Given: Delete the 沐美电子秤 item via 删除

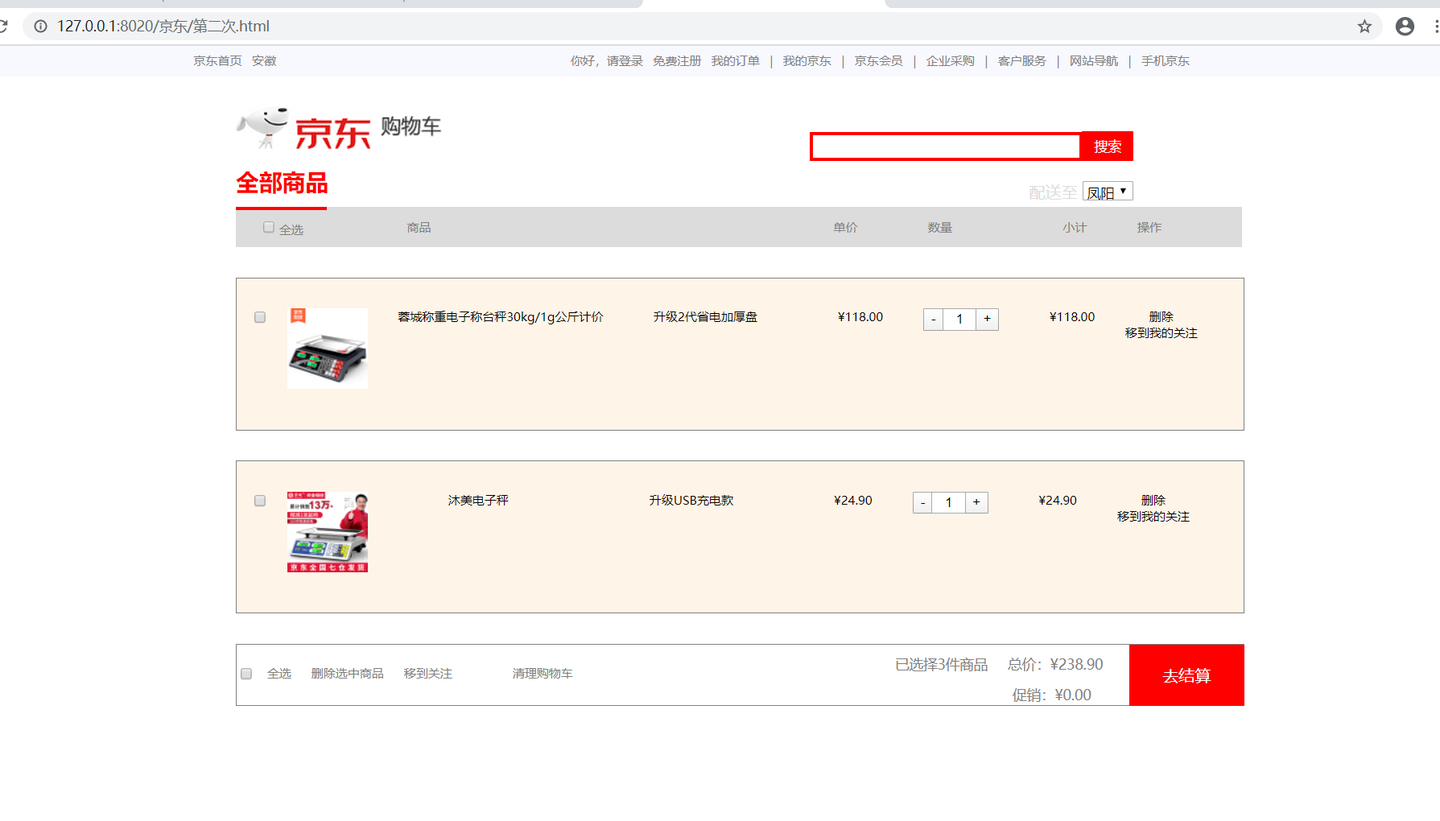Looking at the screenshot, I should 1153,500.
